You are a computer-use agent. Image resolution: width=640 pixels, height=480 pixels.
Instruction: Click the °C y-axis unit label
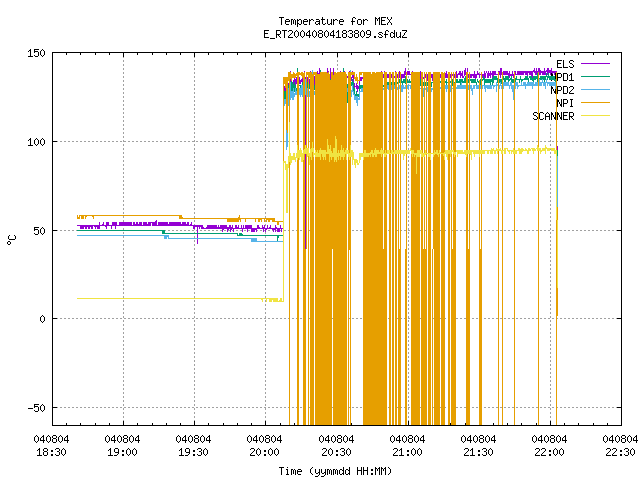[11, 240]
